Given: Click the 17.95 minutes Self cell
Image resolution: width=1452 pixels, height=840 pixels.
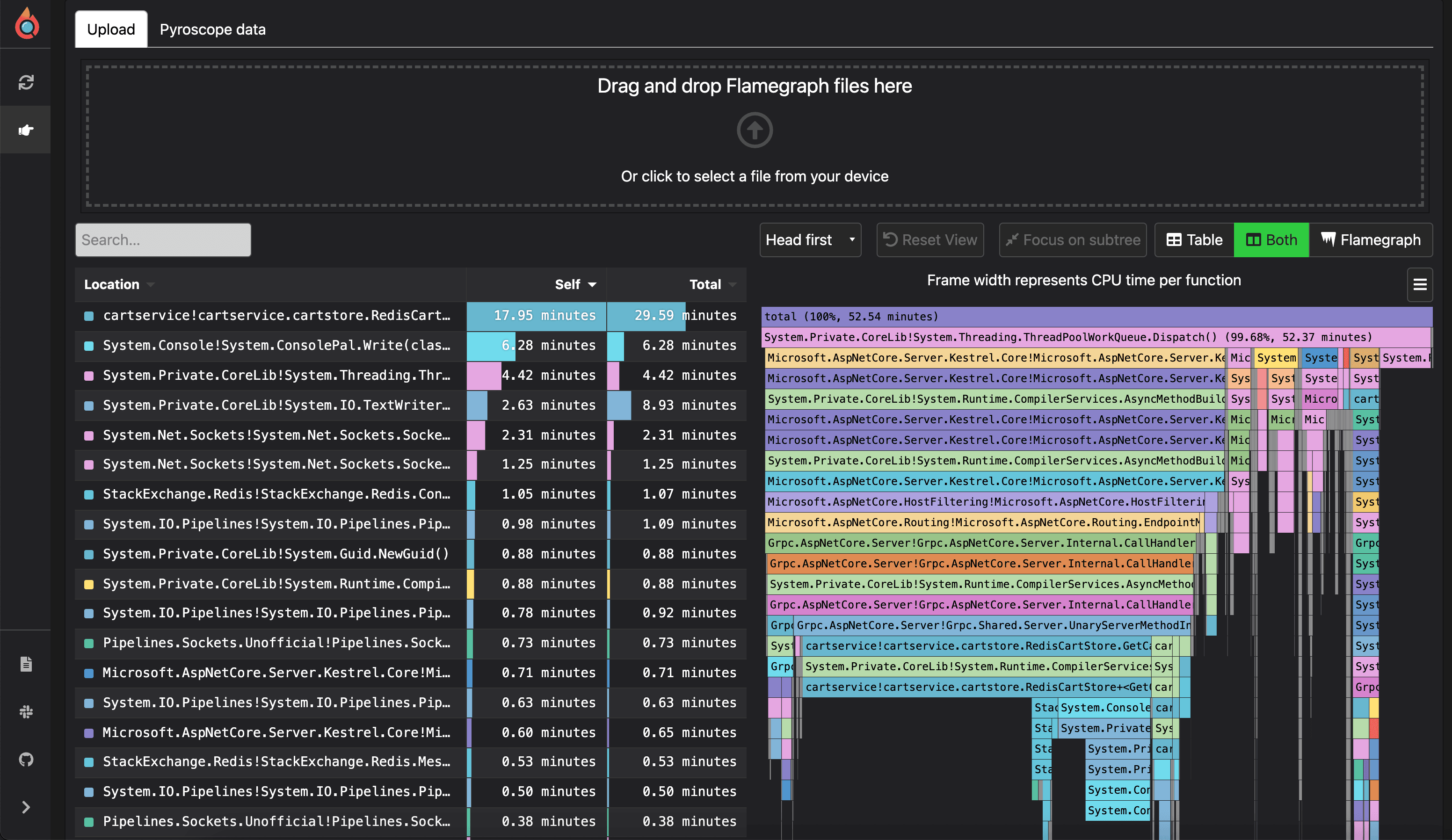Looking at the screenshot, I should tap(537, 316).
